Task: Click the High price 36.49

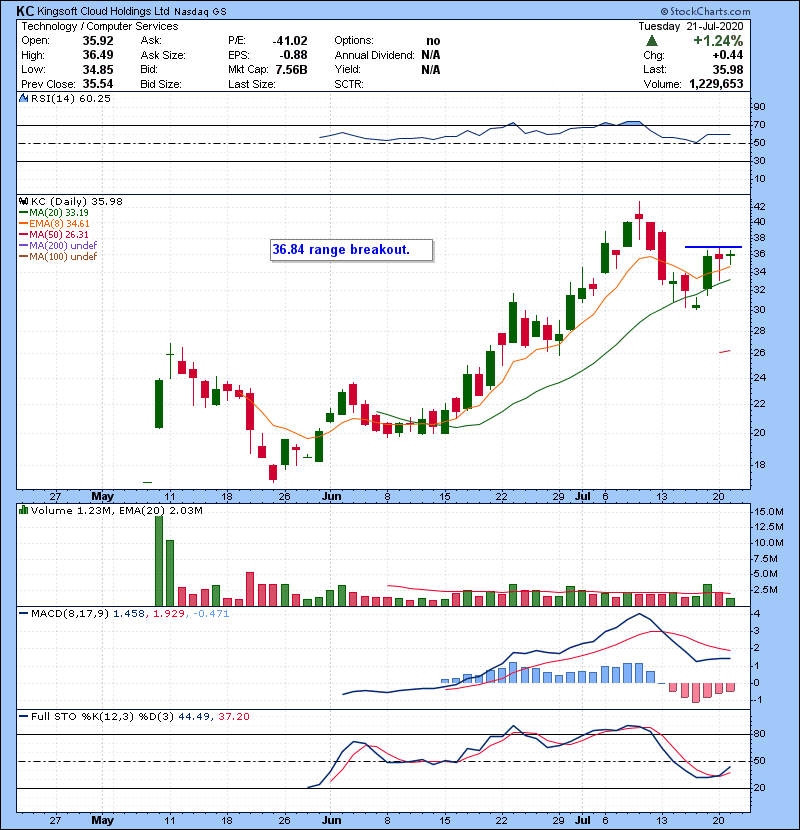Action: [x=98, y=55]
